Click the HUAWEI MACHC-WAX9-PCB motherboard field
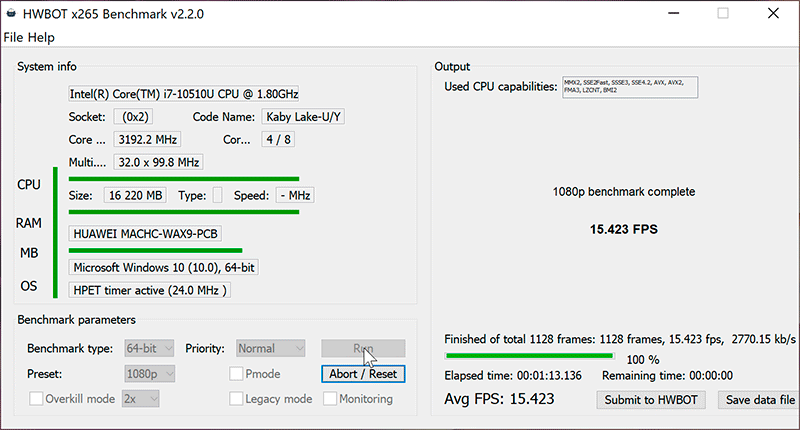The image size is (800, 430). (145, 234)
